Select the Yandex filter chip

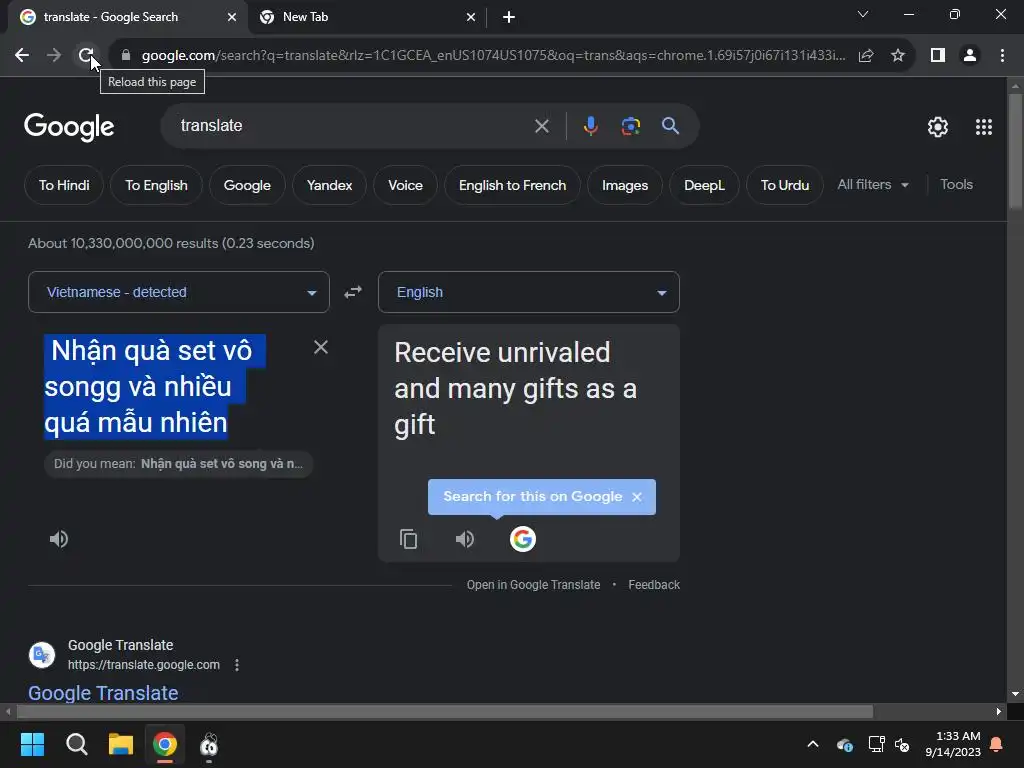pyautogui.click(x=329, y=185)
